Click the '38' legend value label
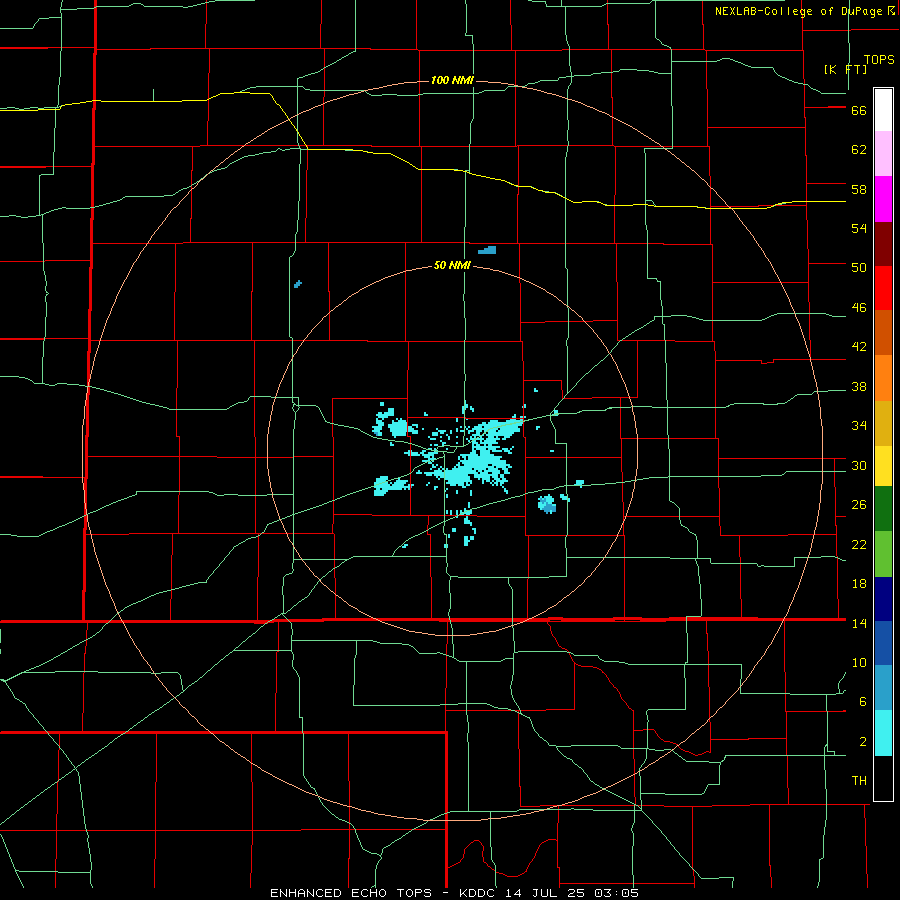Image resolution: width=900 pixels, height=900 pixels. [x=859, y=386]
